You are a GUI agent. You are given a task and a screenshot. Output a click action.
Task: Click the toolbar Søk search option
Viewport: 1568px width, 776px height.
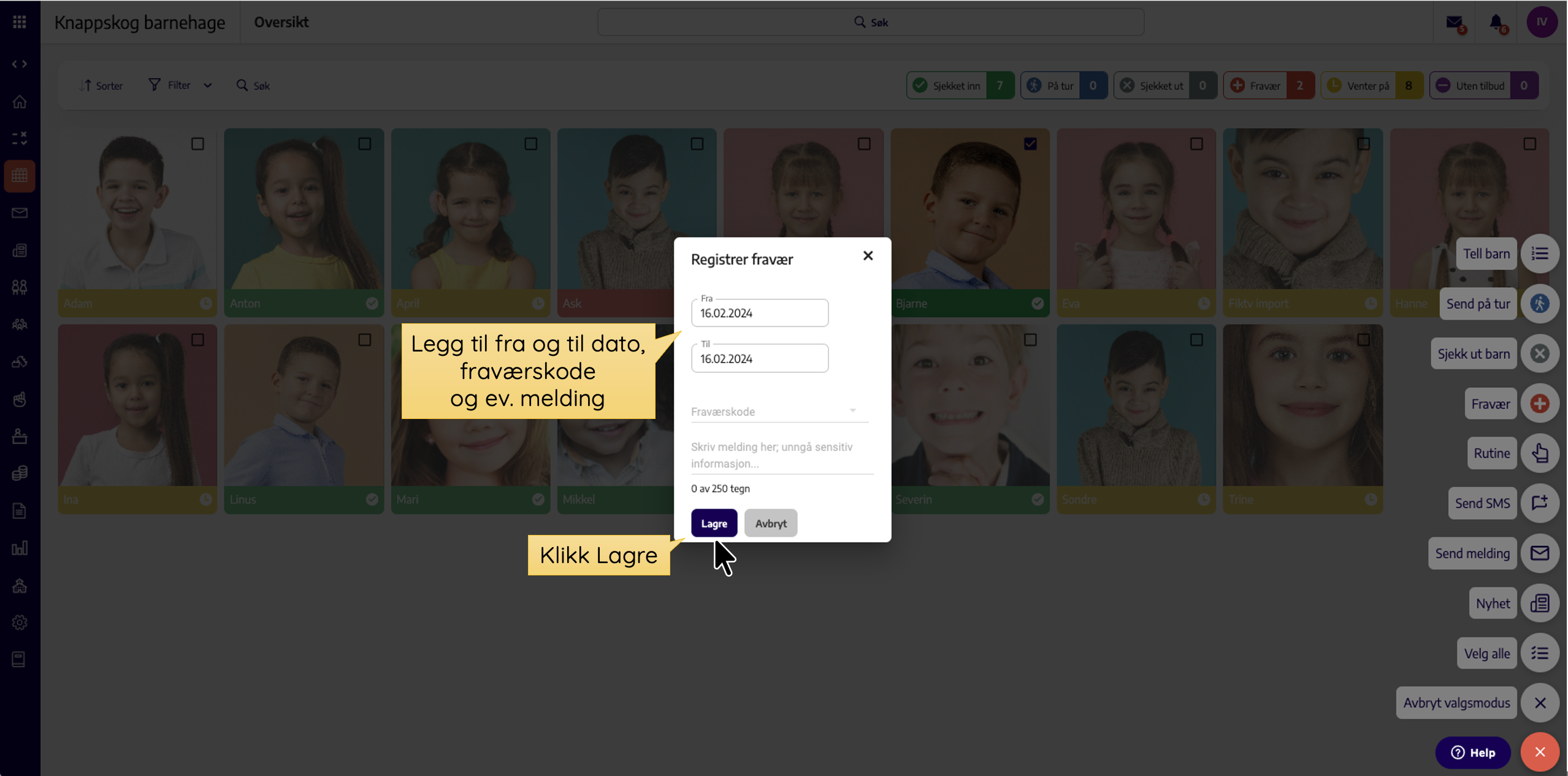[x=253, y=85]
